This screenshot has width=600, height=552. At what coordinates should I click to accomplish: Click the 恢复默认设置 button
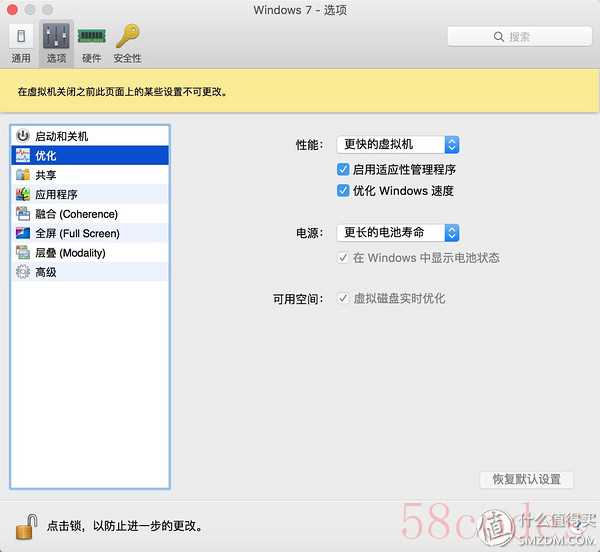[x=527, y=479]
